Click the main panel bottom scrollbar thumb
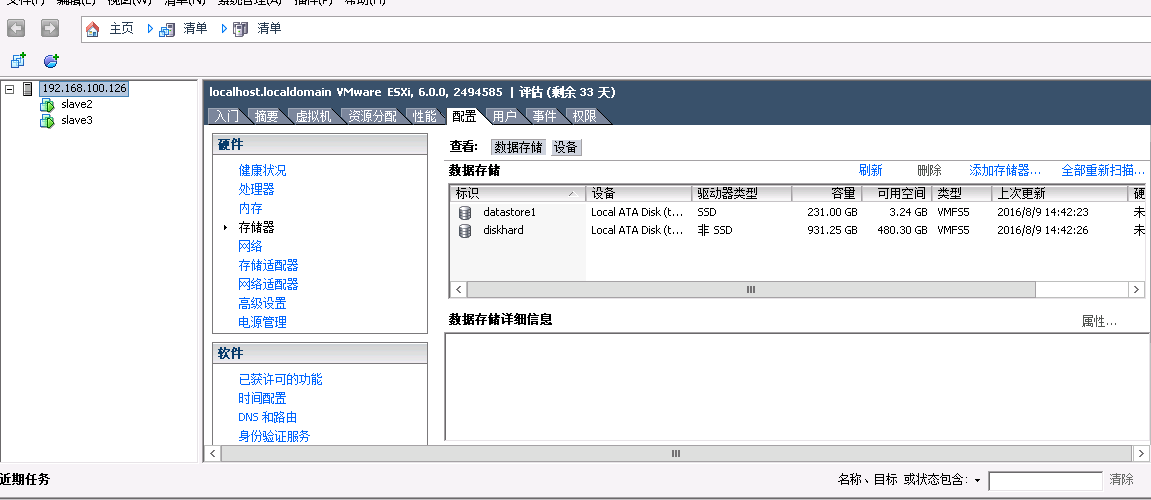Screen dimensions: 1151x500 [675, 454]
